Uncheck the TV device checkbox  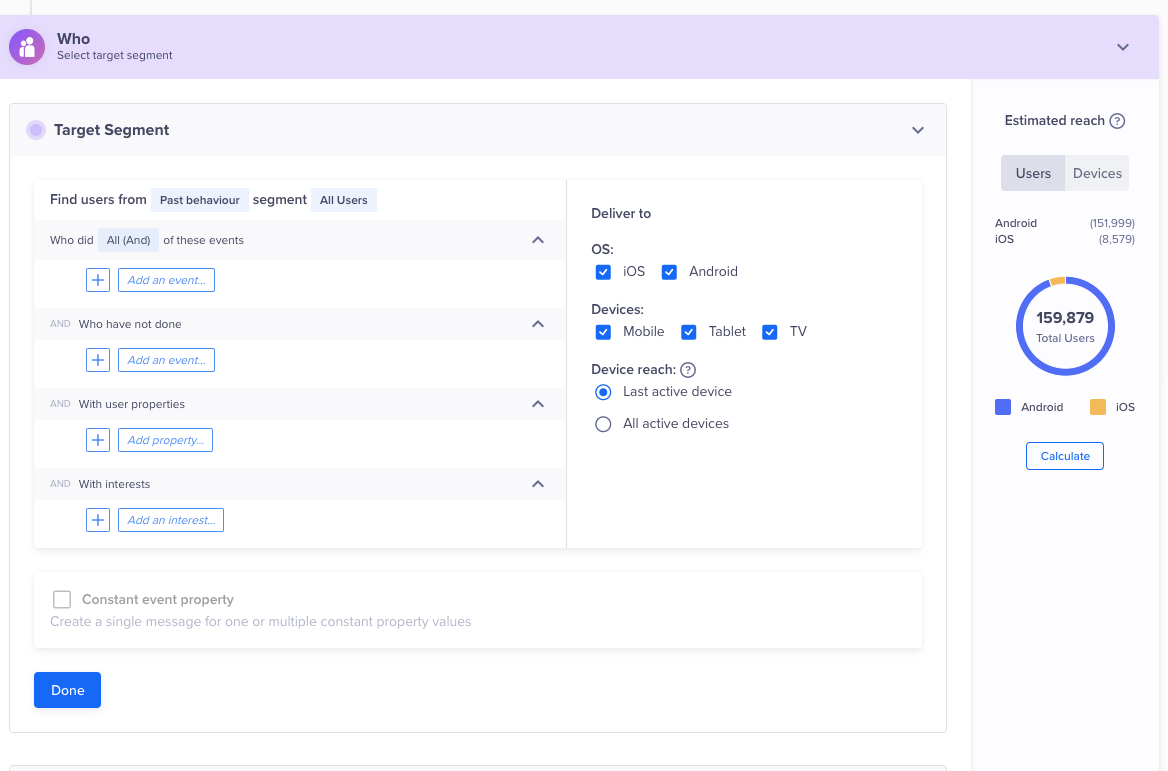pyautogui.click(x=769, y=331)
